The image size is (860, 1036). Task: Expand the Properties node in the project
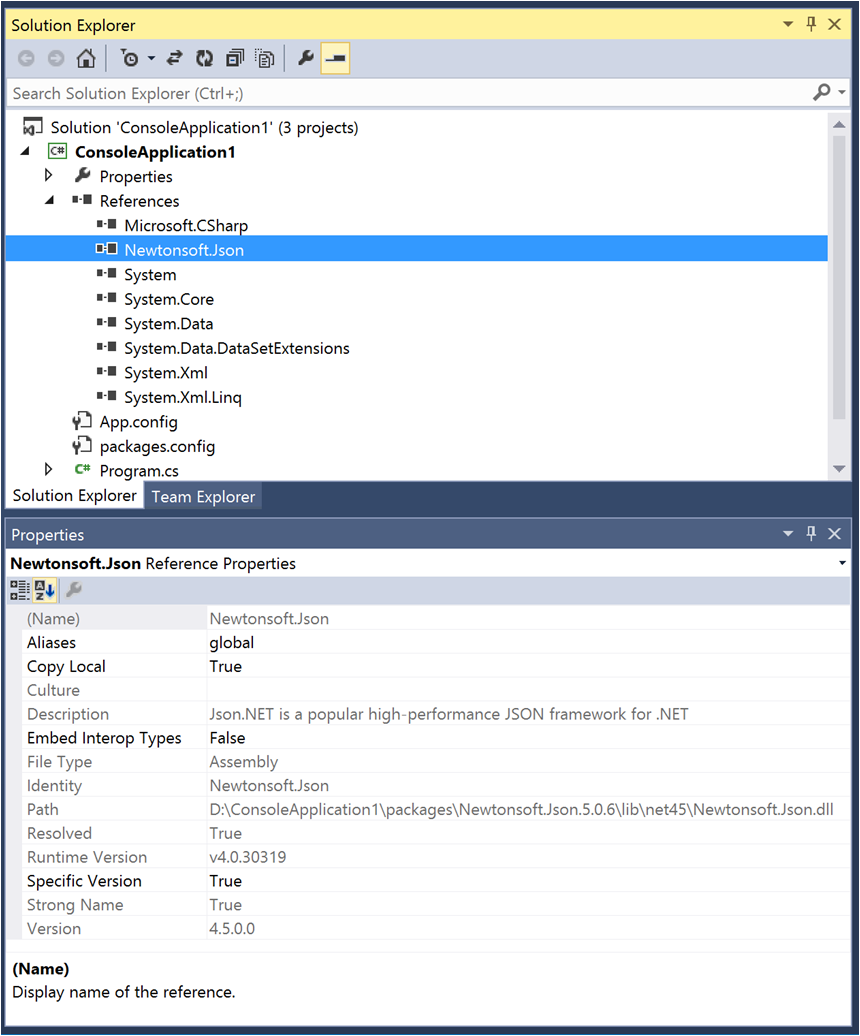click(48, 176)
